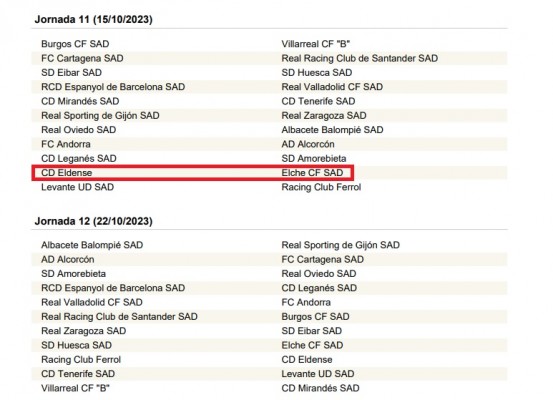Click the Jornada 11 (15/10/2023) heading

(x=93, y=19)
